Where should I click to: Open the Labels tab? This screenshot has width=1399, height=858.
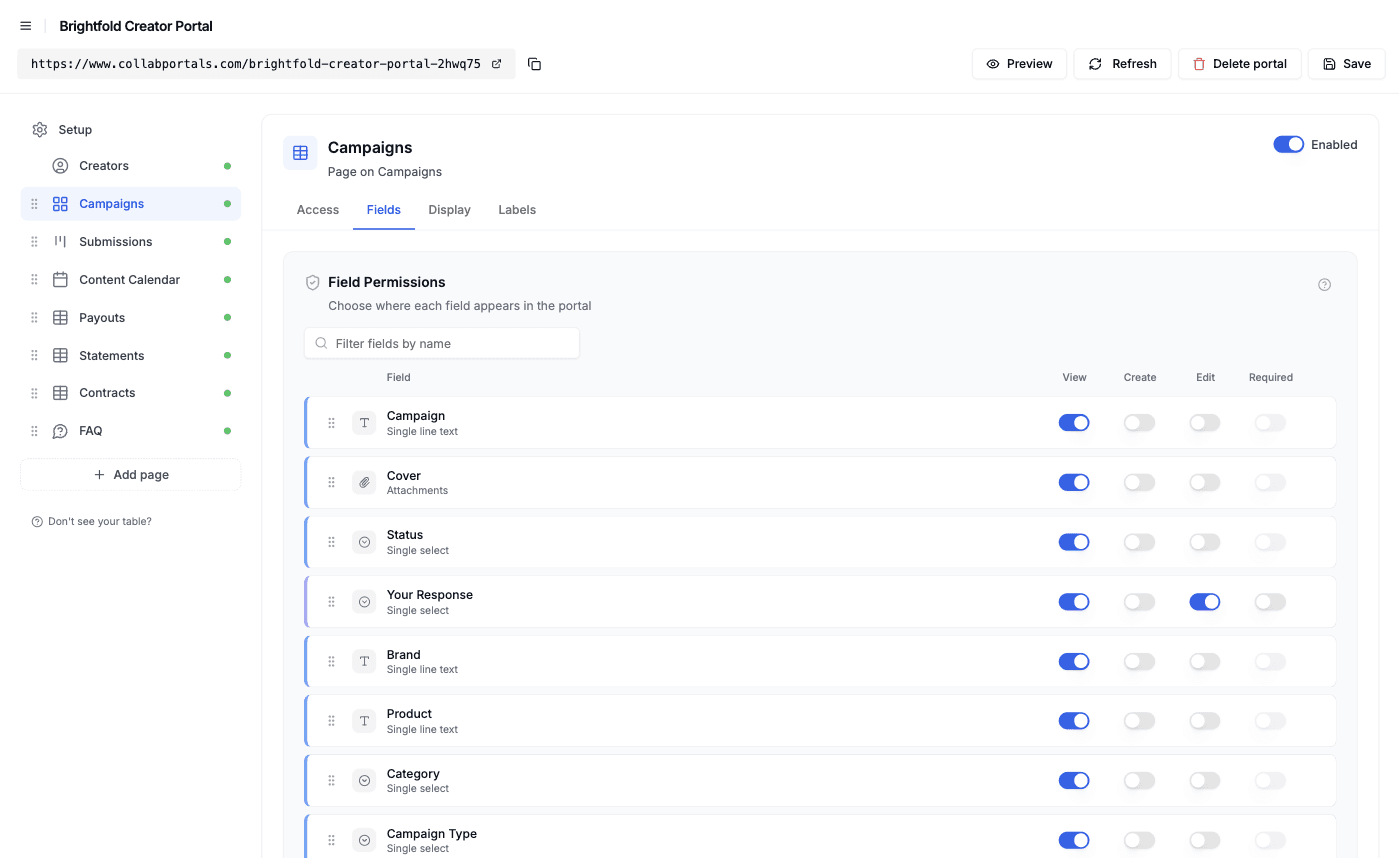[517, 210]
